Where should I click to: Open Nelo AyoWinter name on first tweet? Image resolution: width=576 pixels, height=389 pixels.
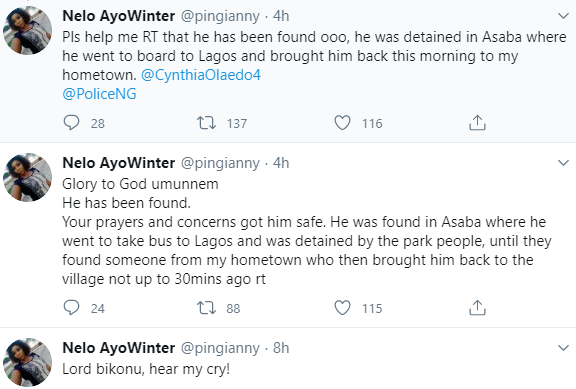point(119,16)
